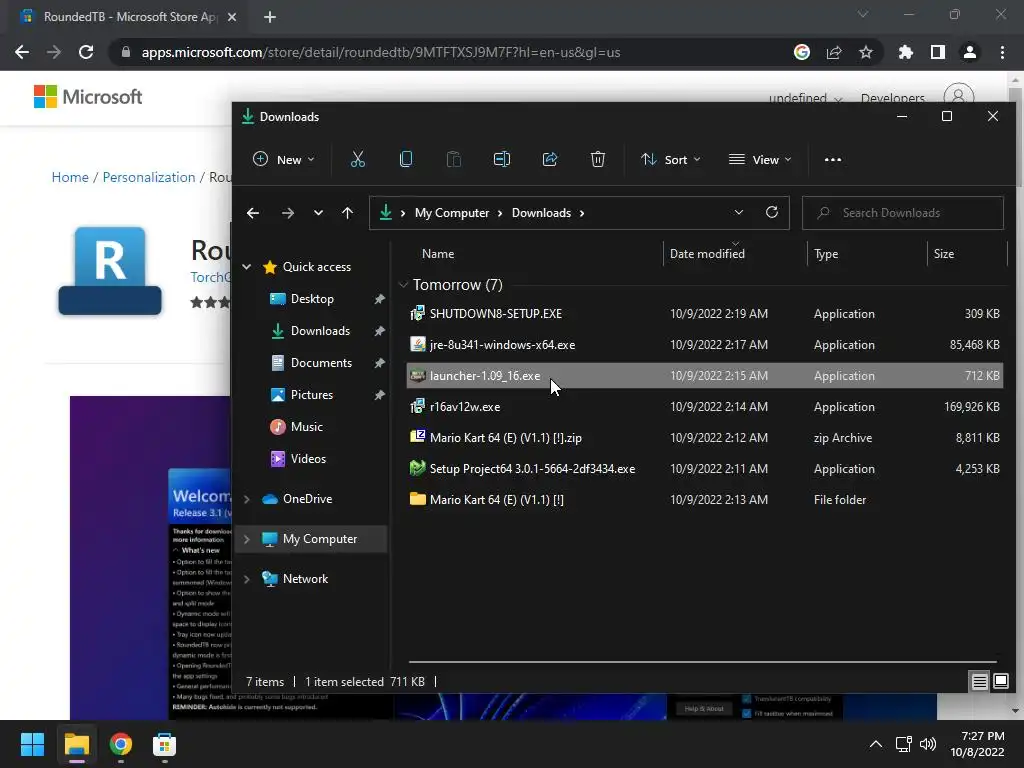Screen dimensions: 1024x768
Task: Bookmark this page with star icon
Action: tap(866, 52)
